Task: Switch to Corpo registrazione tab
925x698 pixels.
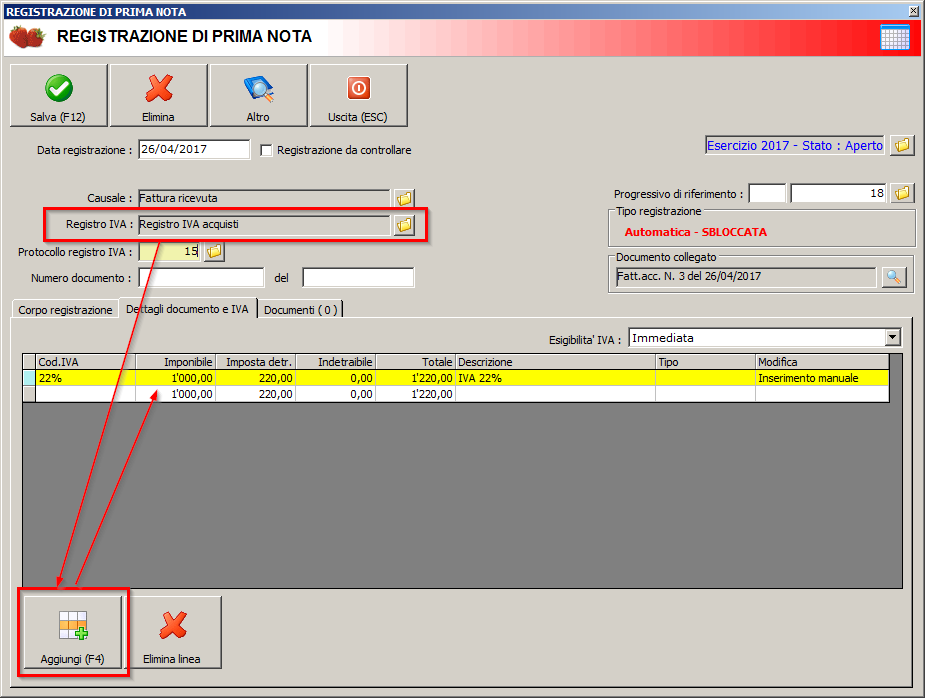Action: 65,310
